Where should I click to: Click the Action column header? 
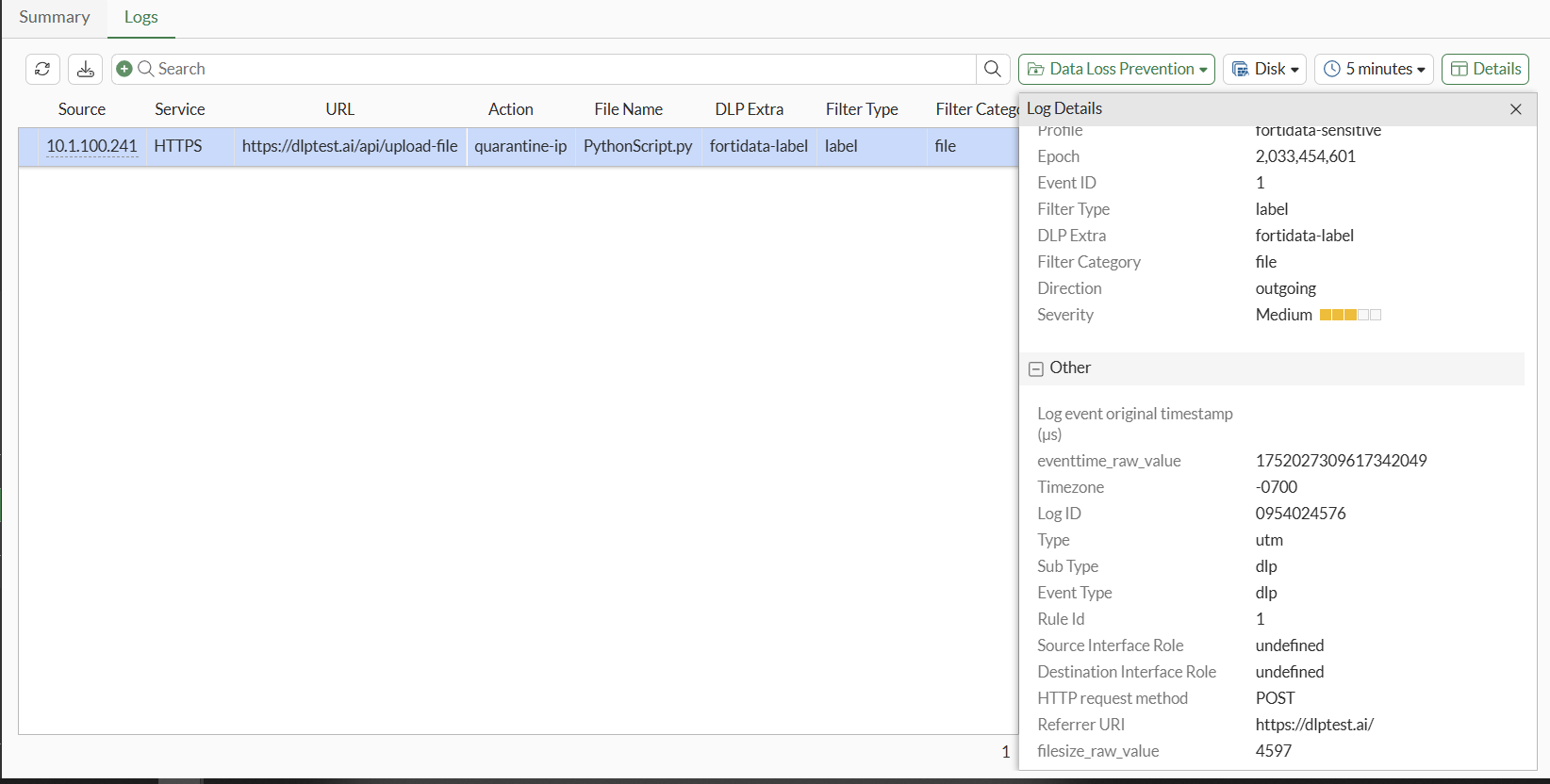coord(511,109)
